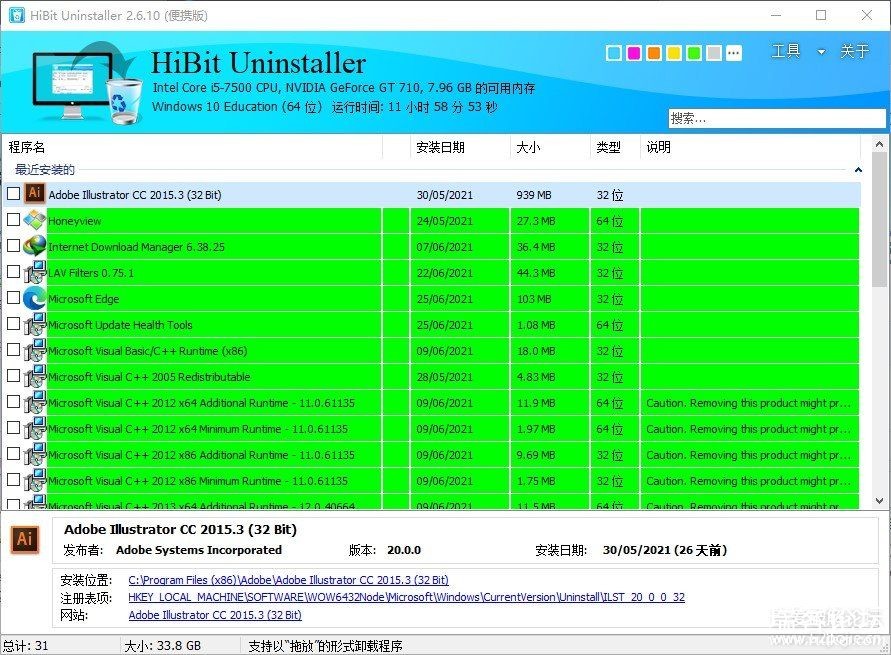This screenshot has width=891, height=655.
Task: Choose the green theme color swatch
Action: pyautogui.click(x=694, y=53)
